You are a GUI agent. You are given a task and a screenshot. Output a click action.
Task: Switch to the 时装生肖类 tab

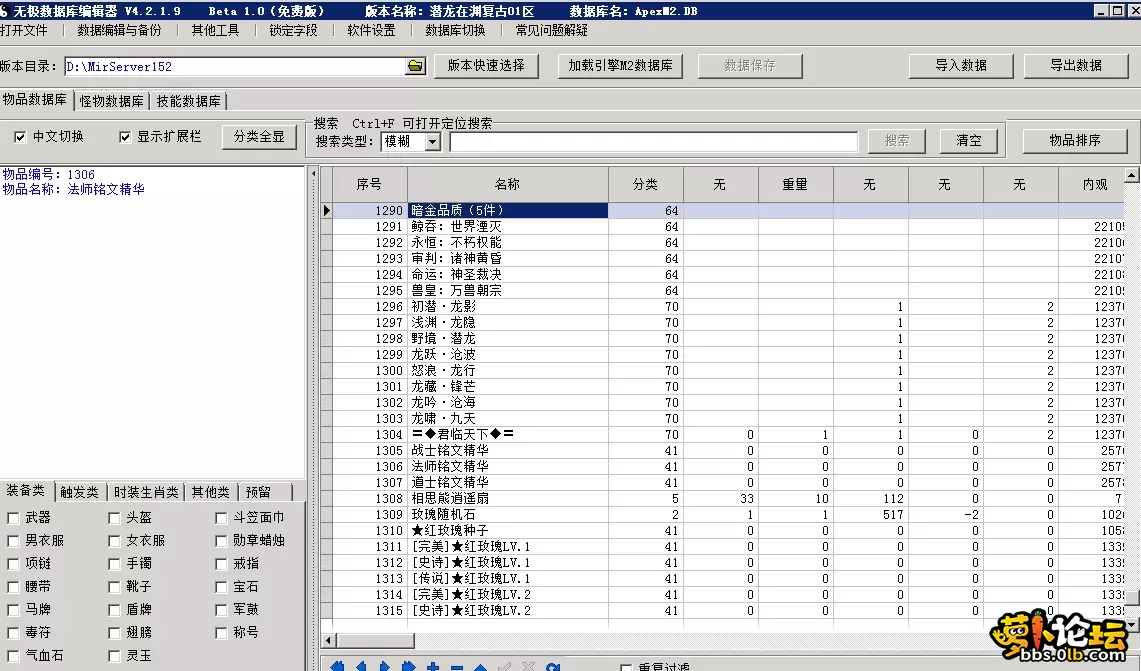point(146,493)
